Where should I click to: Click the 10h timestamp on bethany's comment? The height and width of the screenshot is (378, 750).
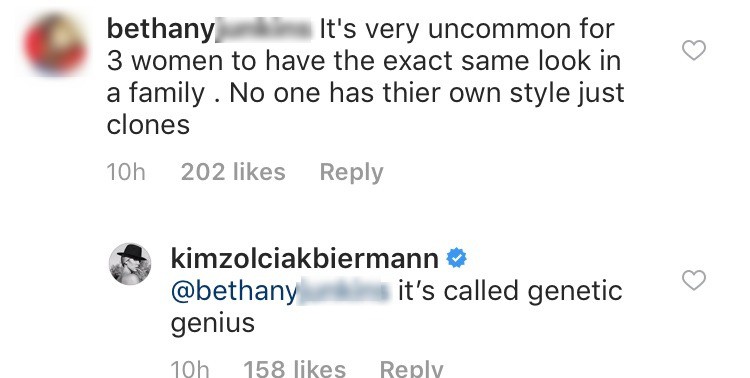click(x=126, y=172)
